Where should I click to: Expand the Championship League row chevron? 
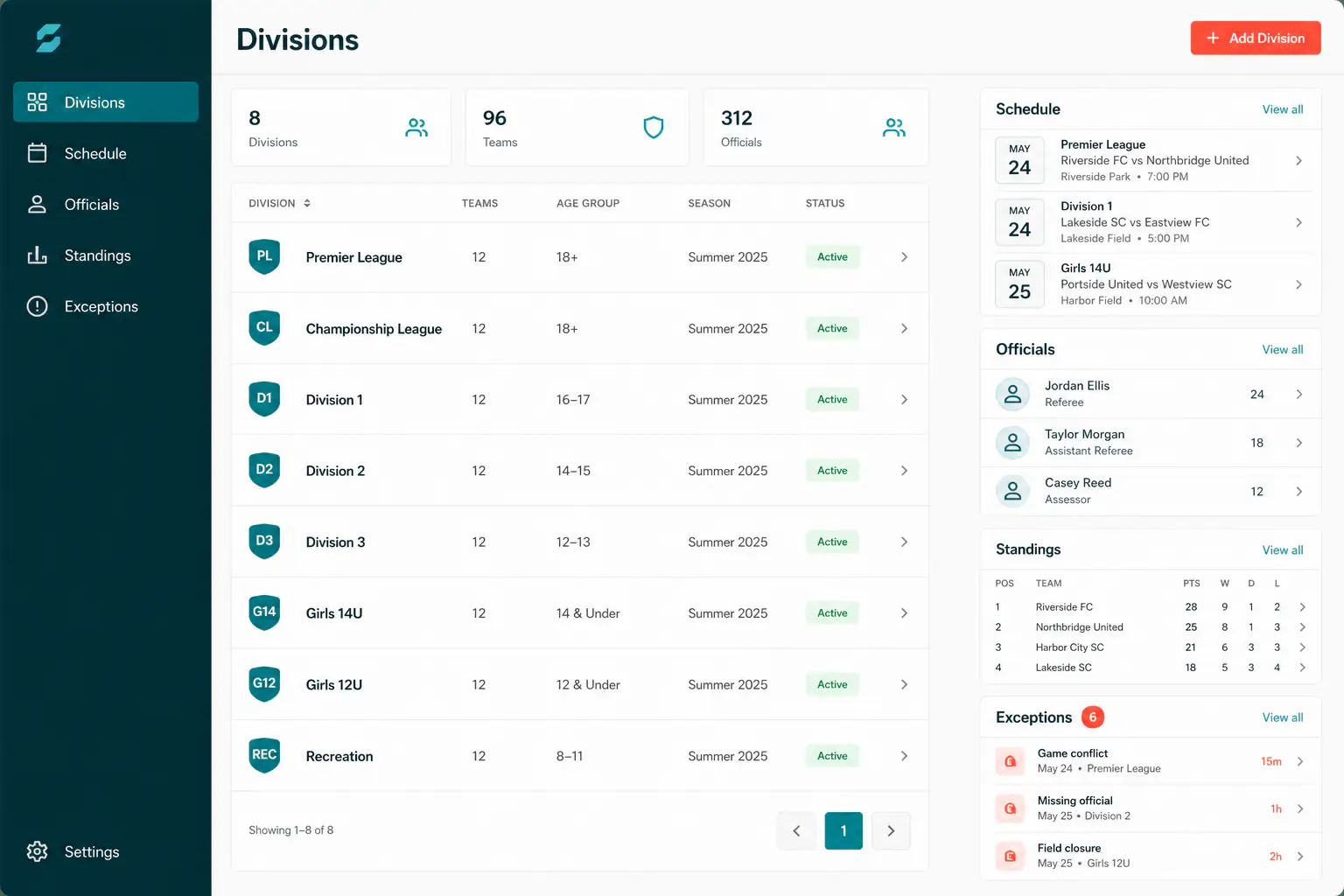click(x=904, y=328)
